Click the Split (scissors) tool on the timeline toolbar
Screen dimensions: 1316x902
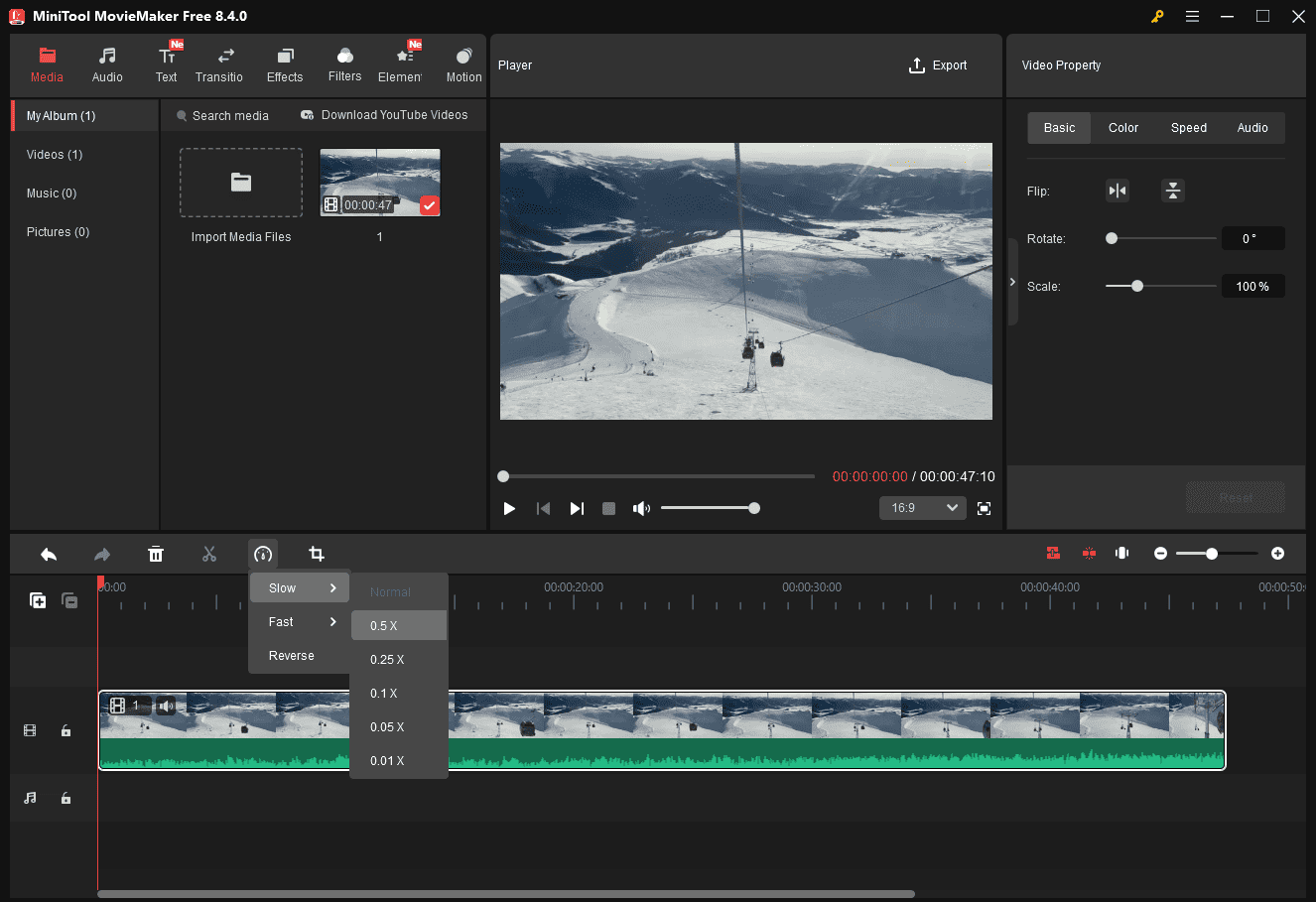tap(209, 554)
